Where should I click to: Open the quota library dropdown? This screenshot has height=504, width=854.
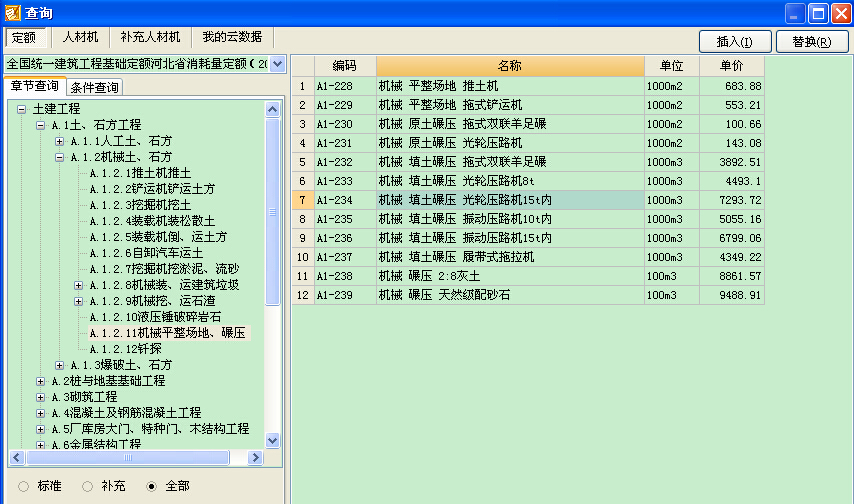pyautogui.click(x=278, y=64)
